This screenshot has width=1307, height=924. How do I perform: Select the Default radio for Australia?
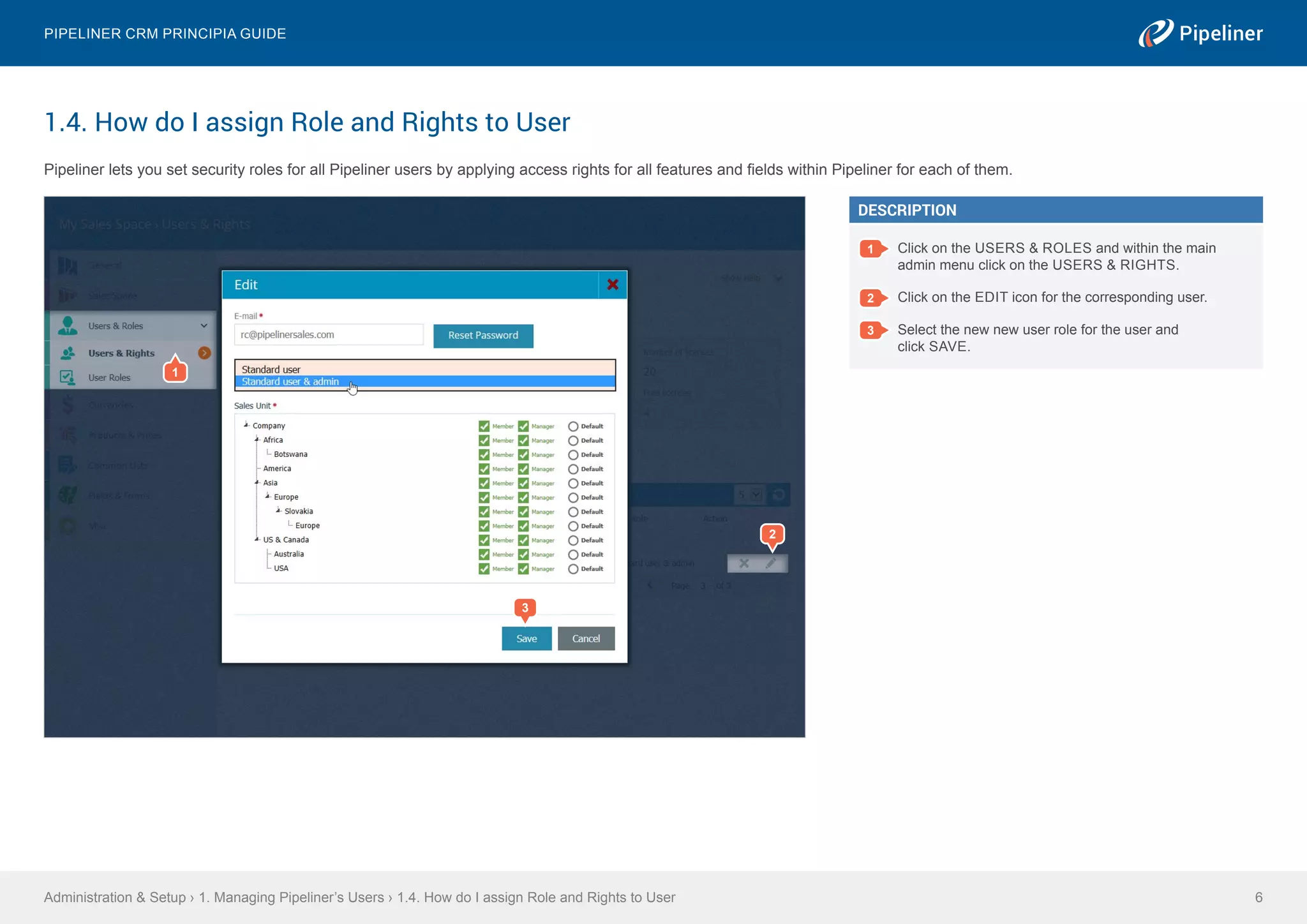(x=573, y=555)
